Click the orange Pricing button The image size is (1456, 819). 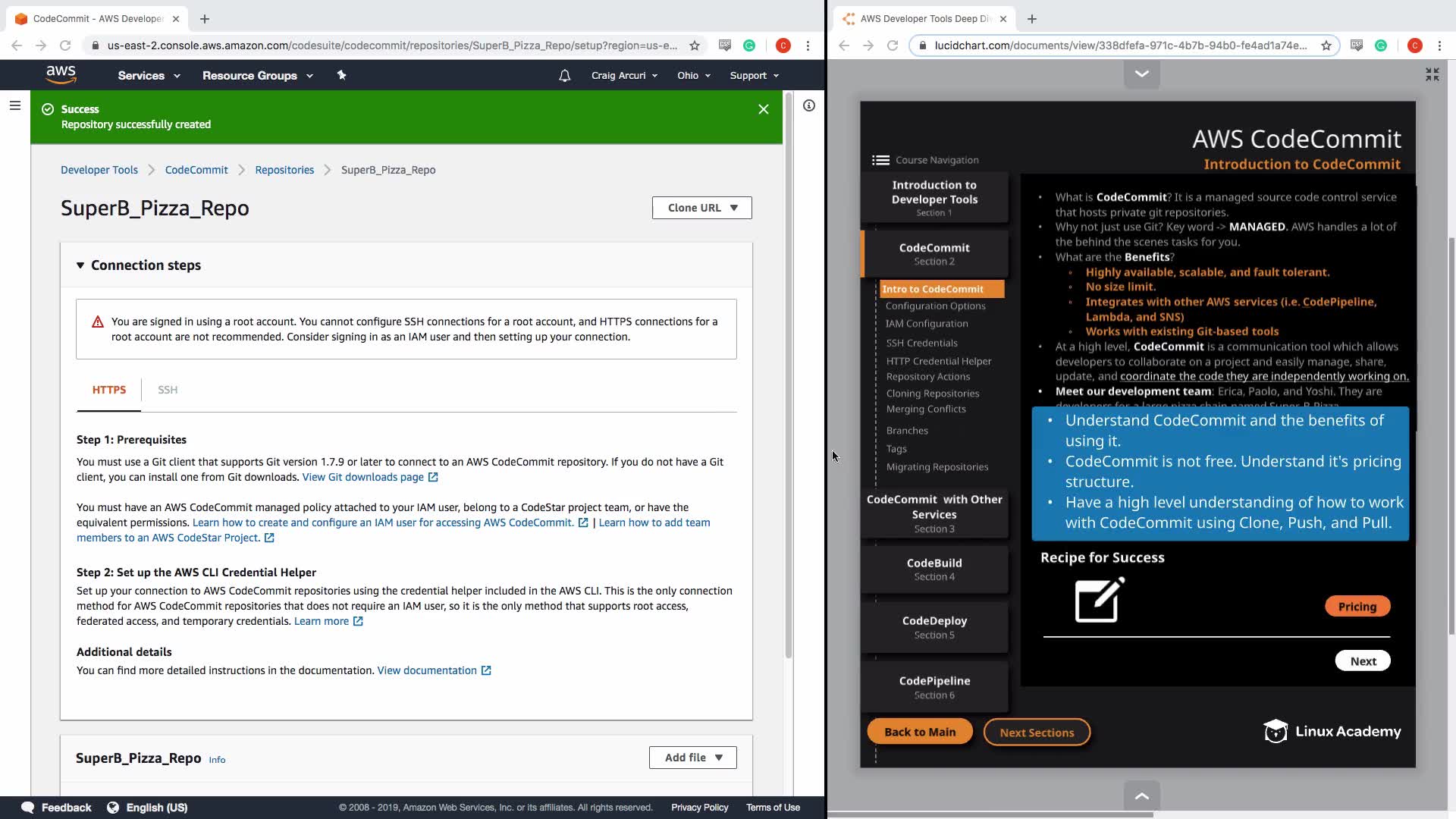pyautogui.click(x=1357, y=606)
